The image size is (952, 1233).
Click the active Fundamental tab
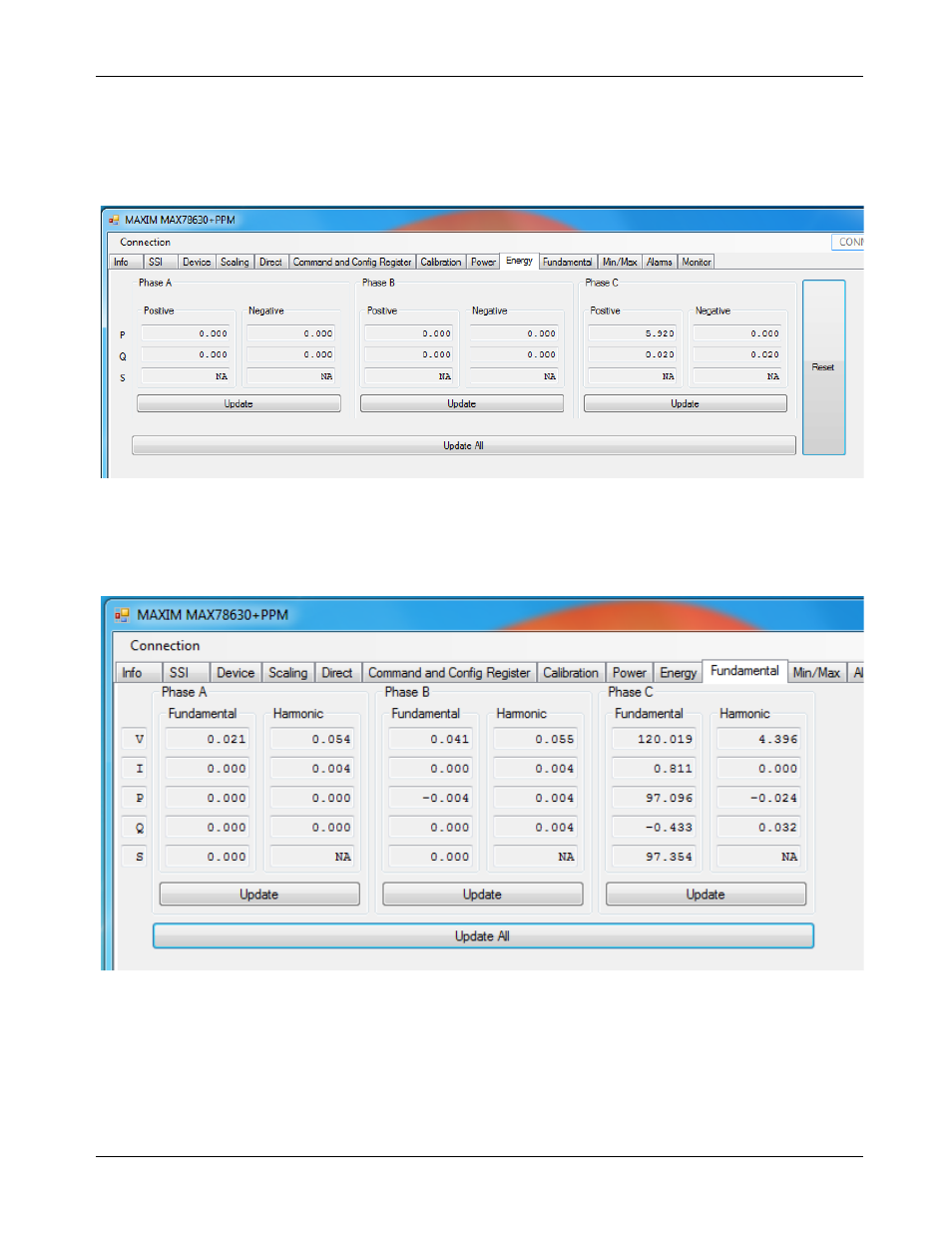click(x=744, y=671)
